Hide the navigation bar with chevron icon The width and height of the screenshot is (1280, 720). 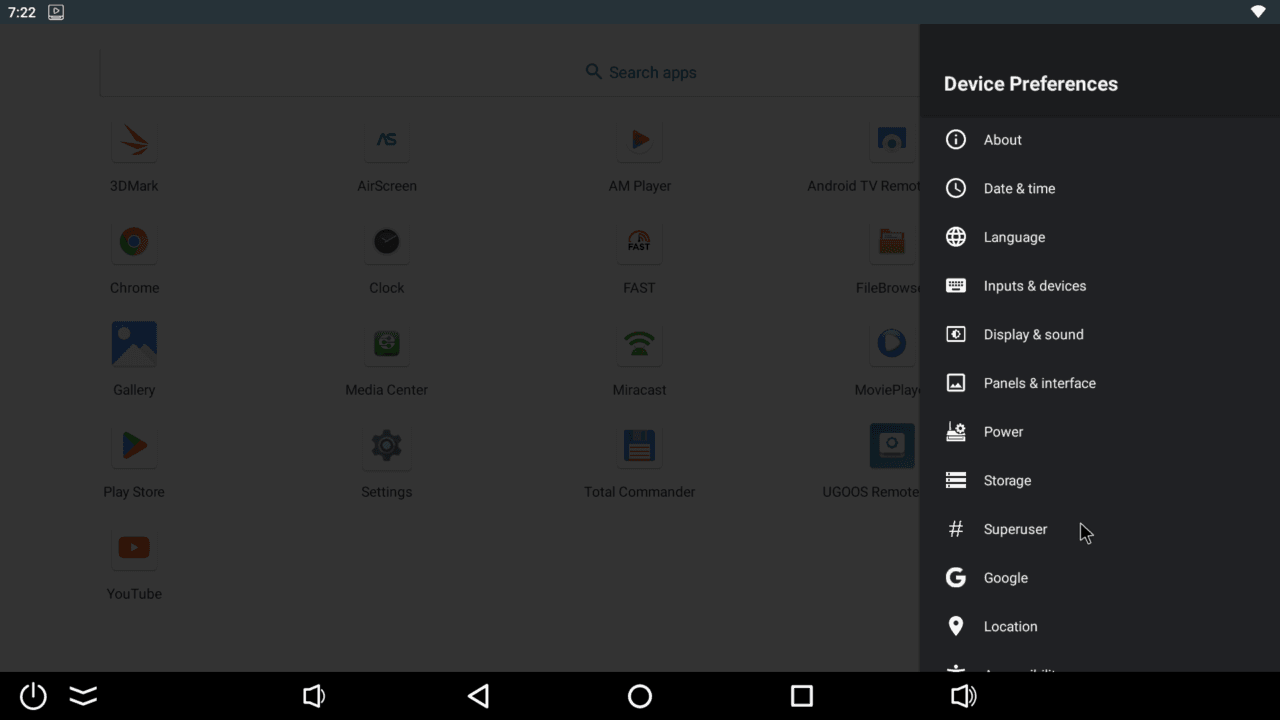coord(83,696)
